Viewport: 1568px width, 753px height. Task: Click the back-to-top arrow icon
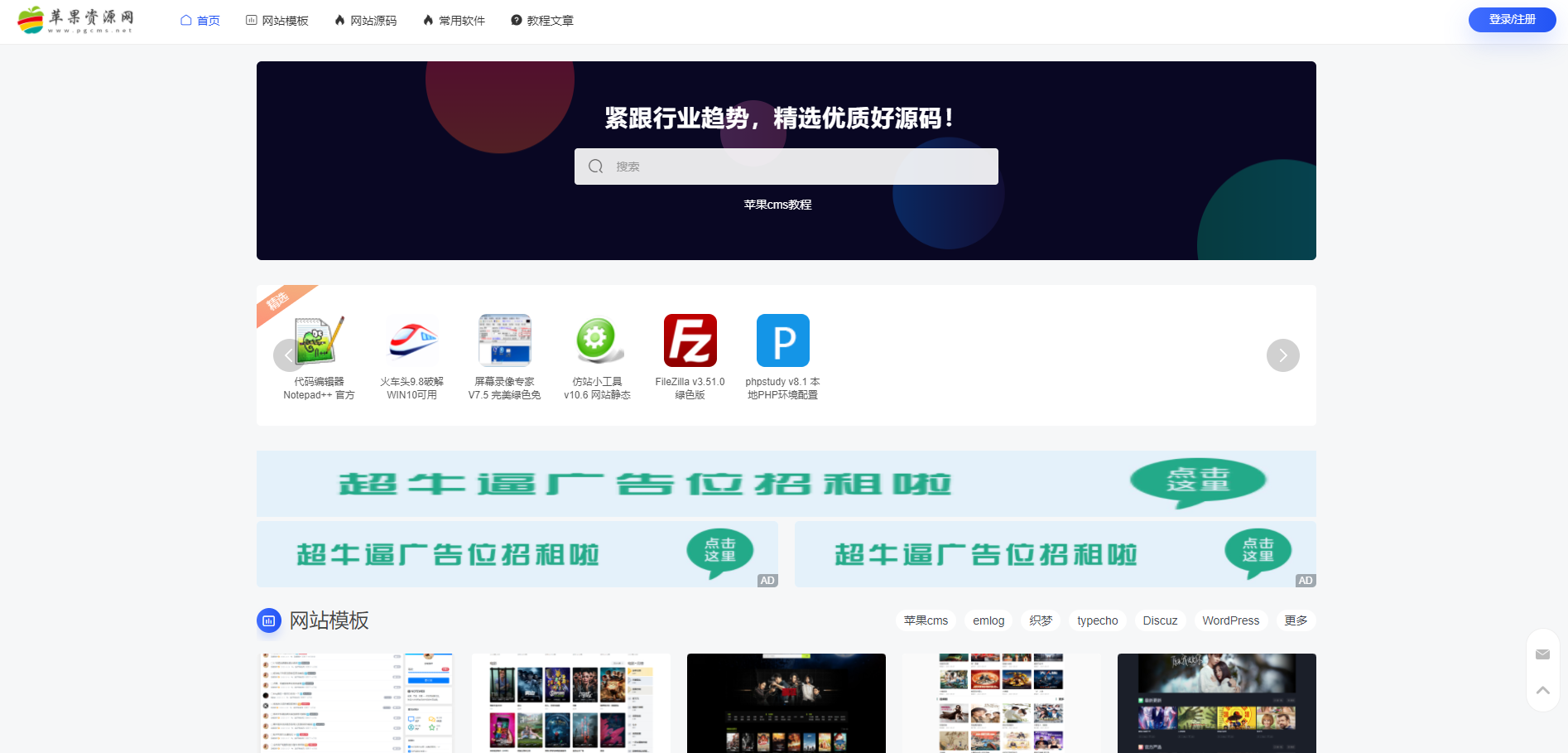pos(1542,689)
